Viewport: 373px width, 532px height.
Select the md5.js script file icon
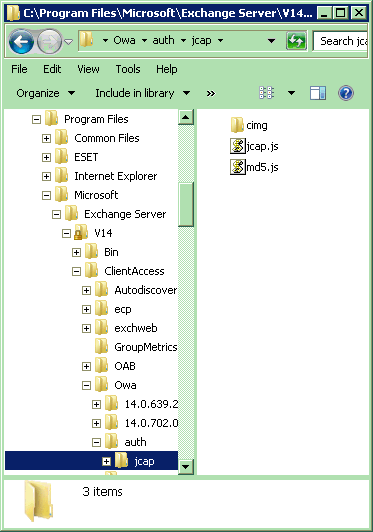pyautogui.click(x=237, y=167)
